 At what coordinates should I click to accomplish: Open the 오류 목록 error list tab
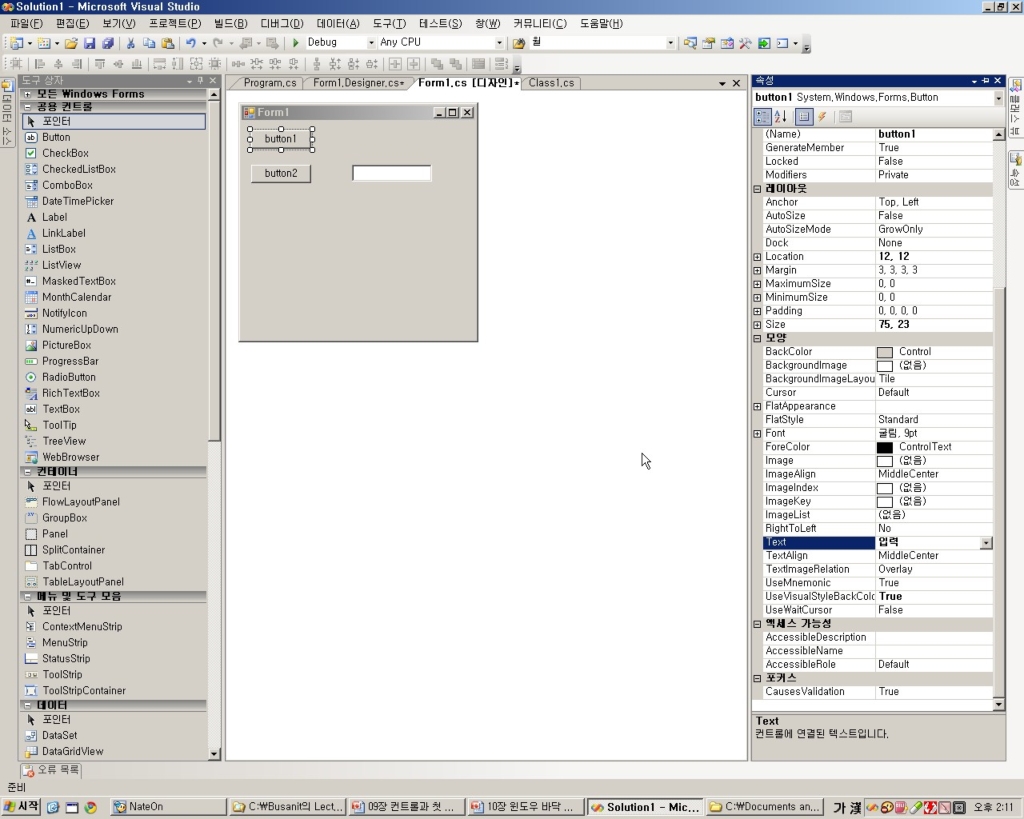click(x=51, y=769)
